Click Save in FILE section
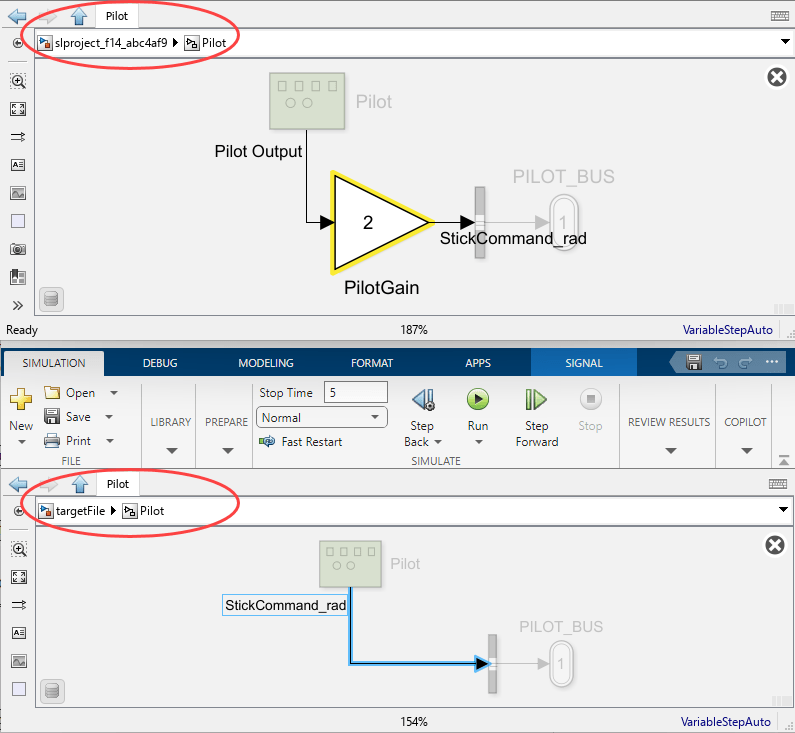The width and height of the screenshot is (795, 733). pos(67,417)
